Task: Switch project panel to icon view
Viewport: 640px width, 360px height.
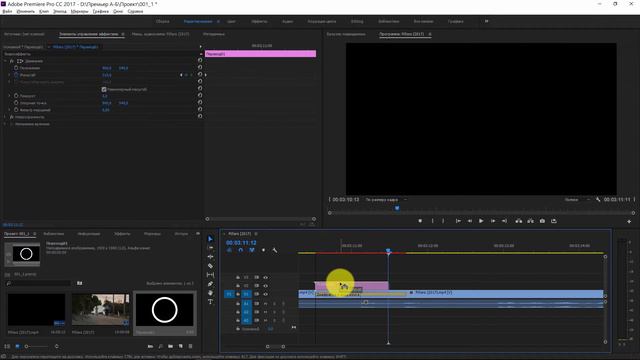Action: [17, 346]
